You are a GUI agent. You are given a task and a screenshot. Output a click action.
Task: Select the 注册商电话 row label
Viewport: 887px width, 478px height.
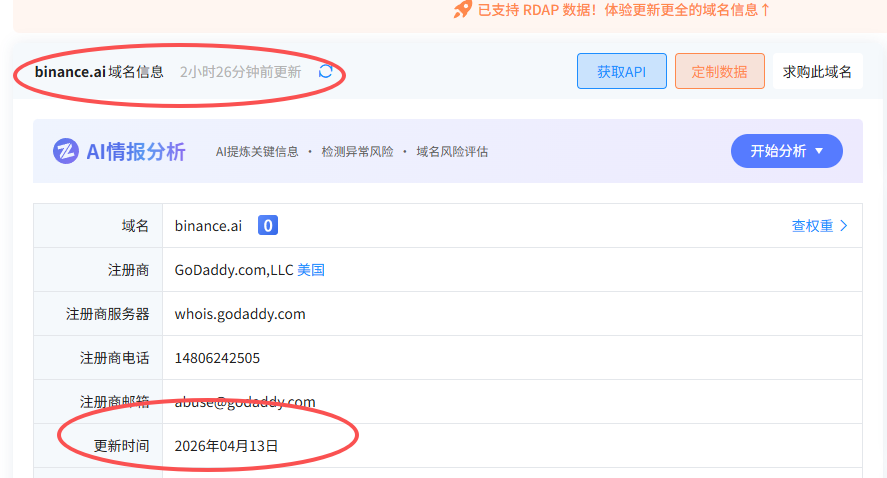click(114, 358)
